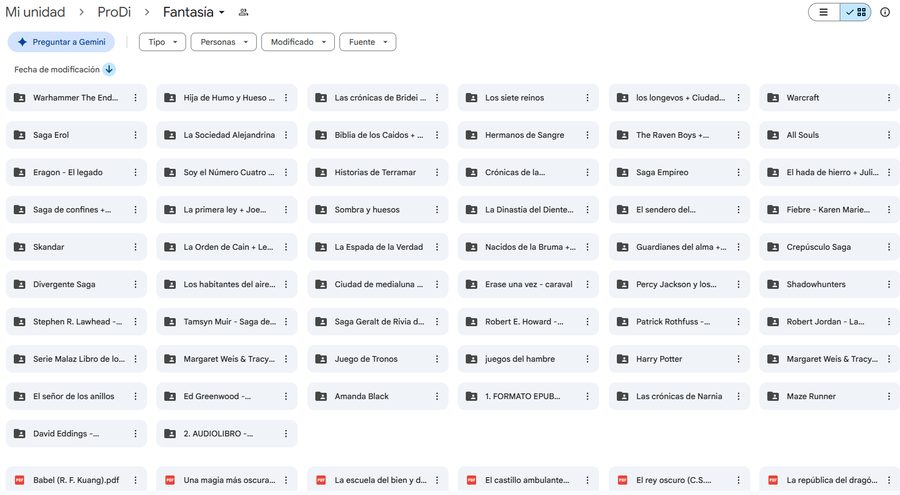Switch to grid view layout
This screenshot has height=495, width=900.
[x=856, y=12]
